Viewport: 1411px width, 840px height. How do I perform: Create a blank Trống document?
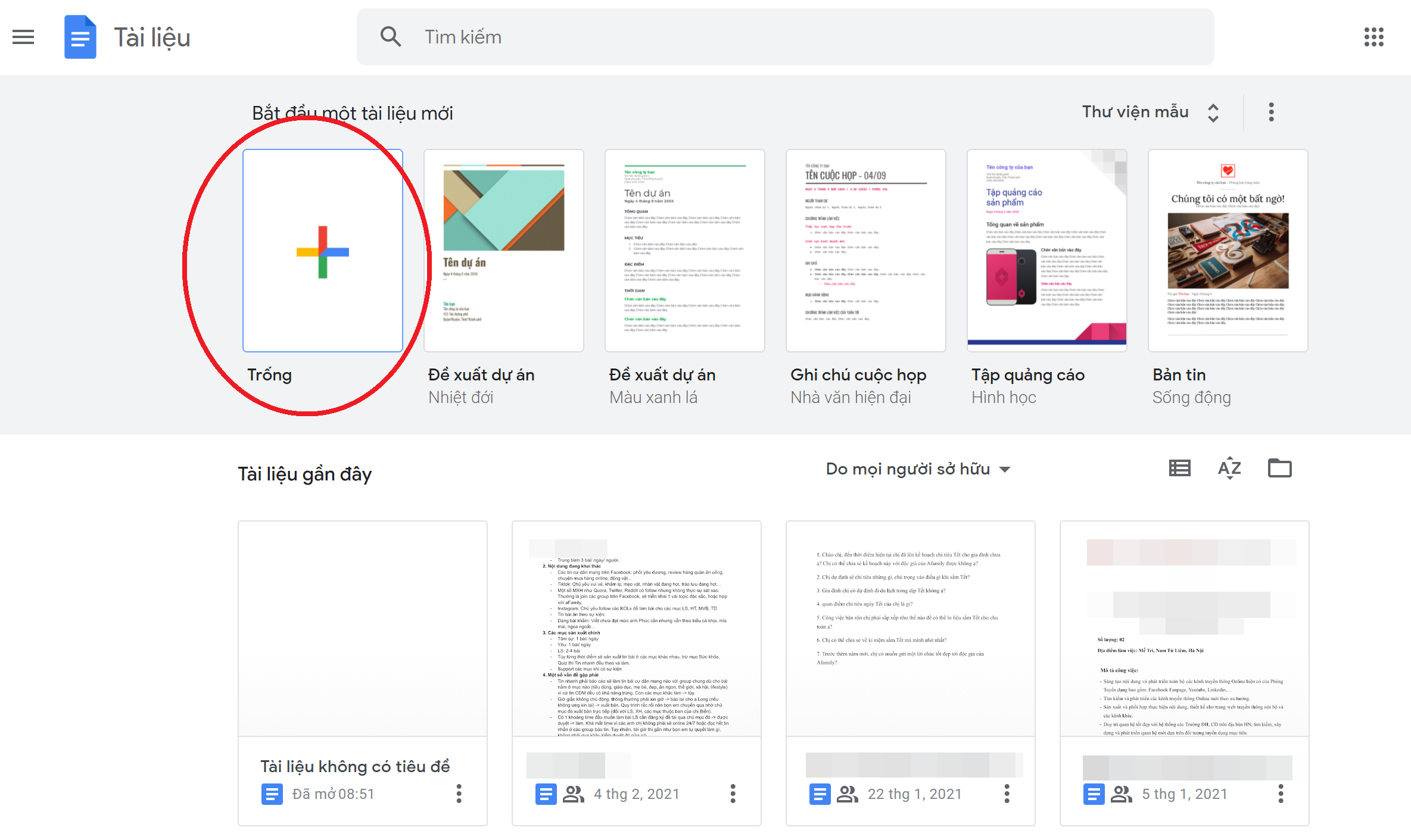[323, 251]
